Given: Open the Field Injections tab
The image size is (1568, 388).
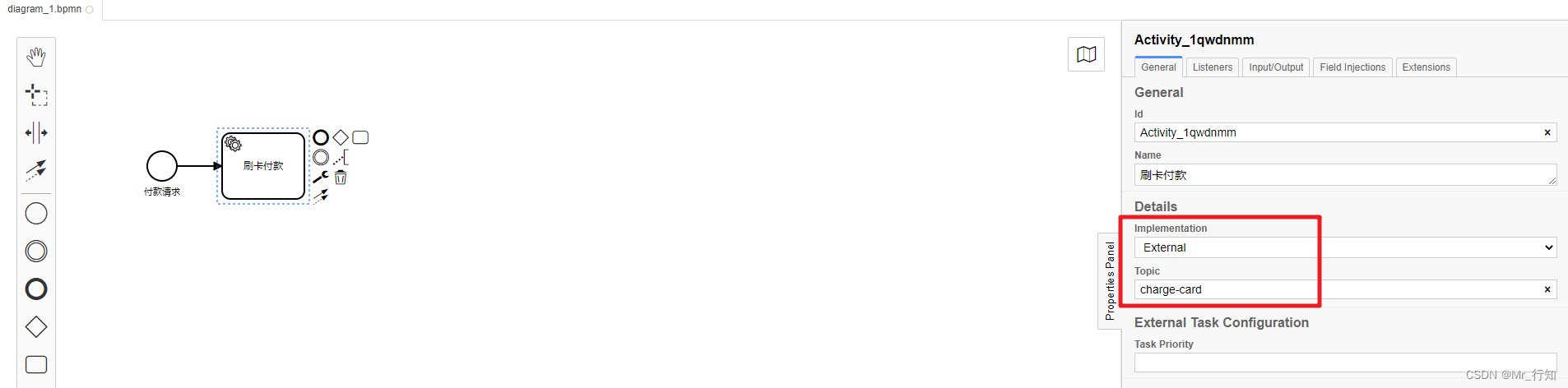Looking at the screenshot, I should click(x=1352, y=67).
